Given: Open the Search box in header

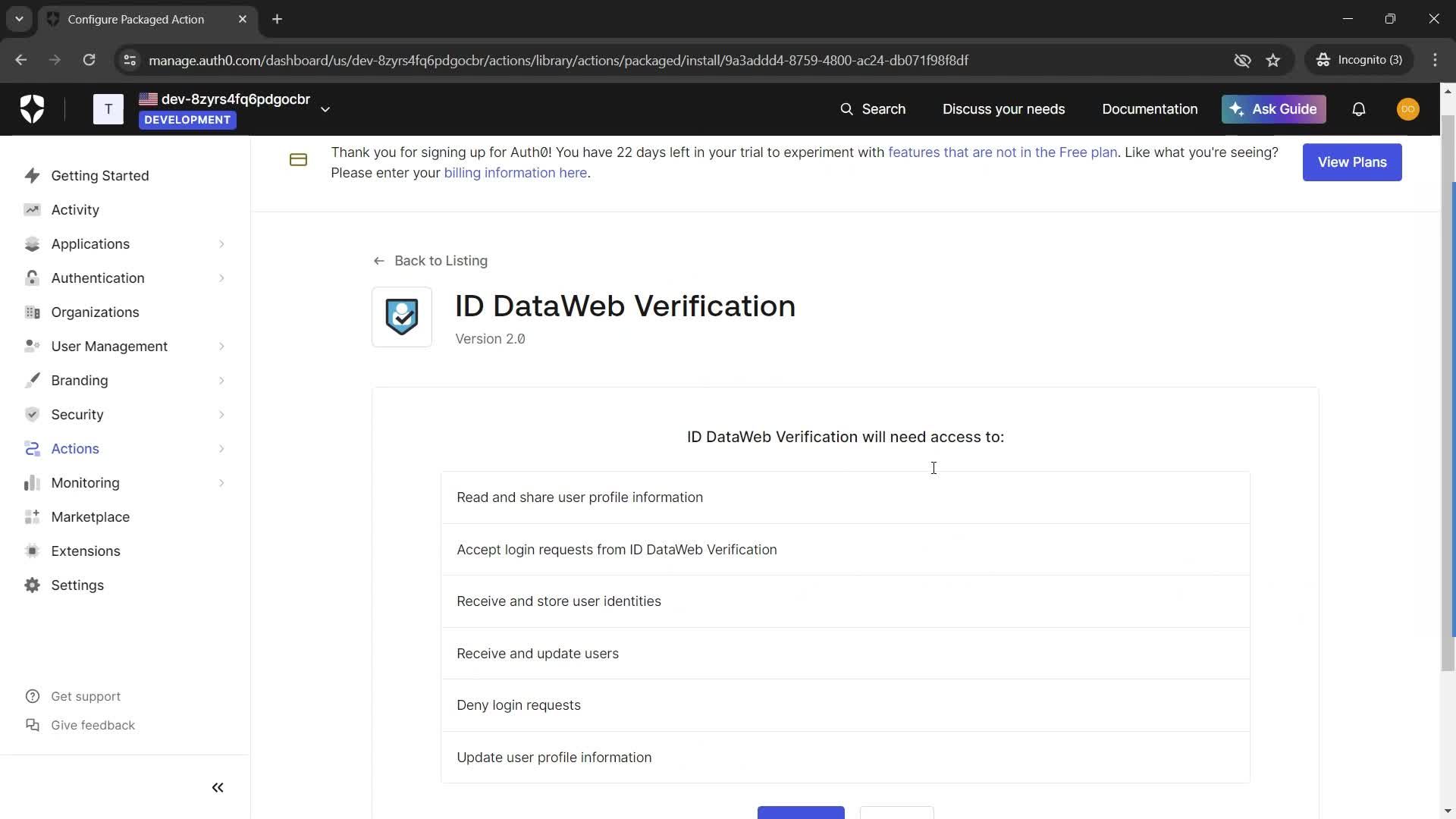Looking at the screenshot, I should (872, 109).
